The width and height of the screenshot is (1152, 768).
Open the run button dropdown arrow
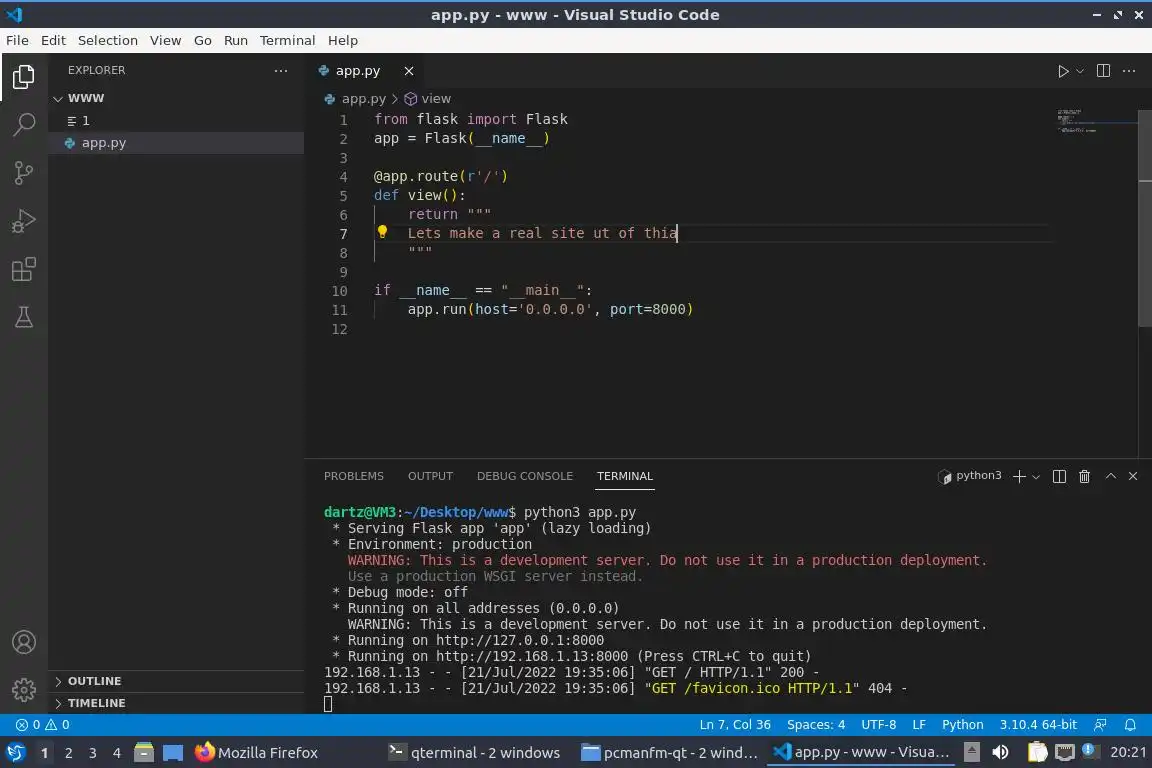coord(1079,71)
